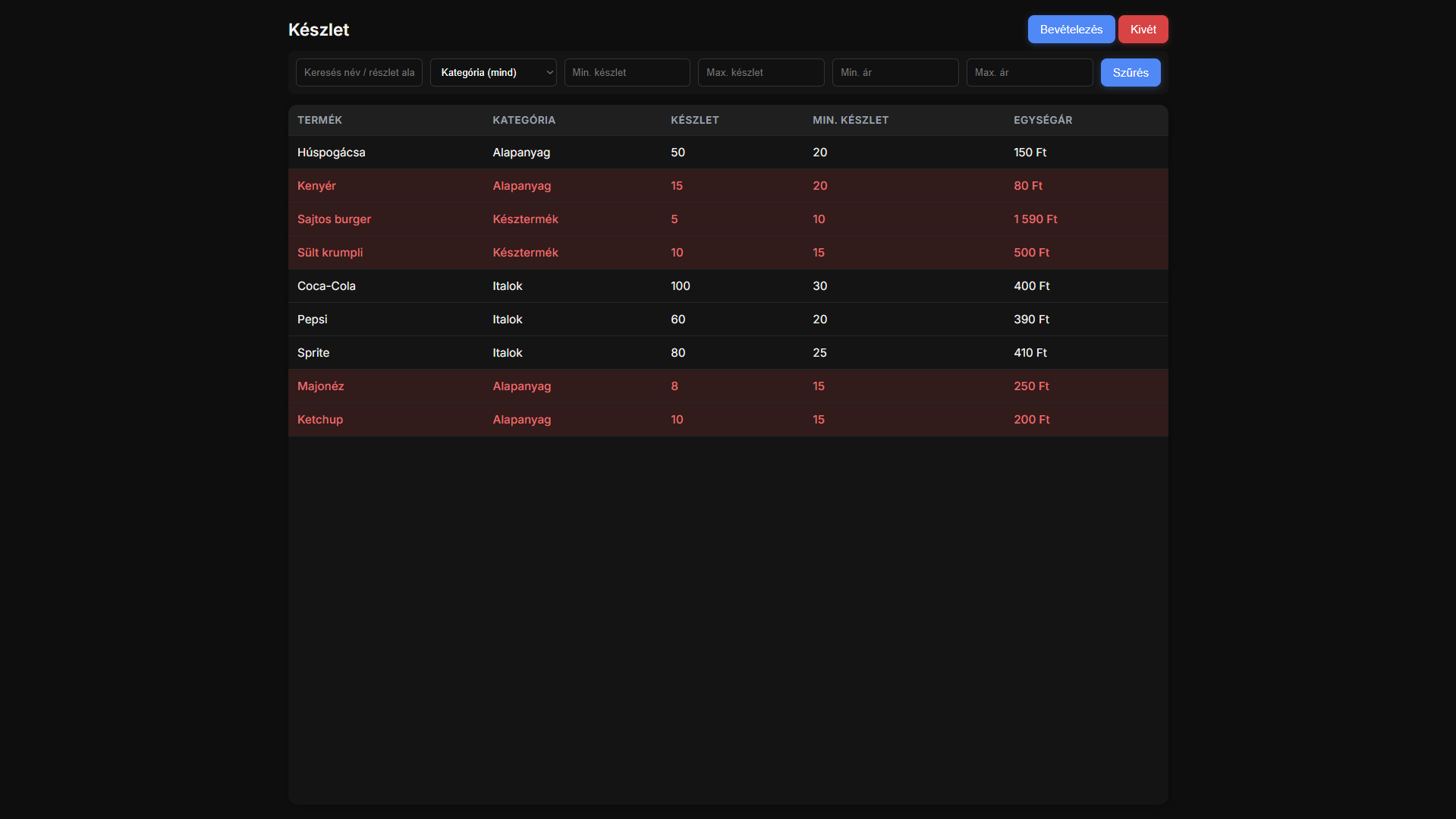
Task: Click the Ketchup product name
Action: click(319, 420)
